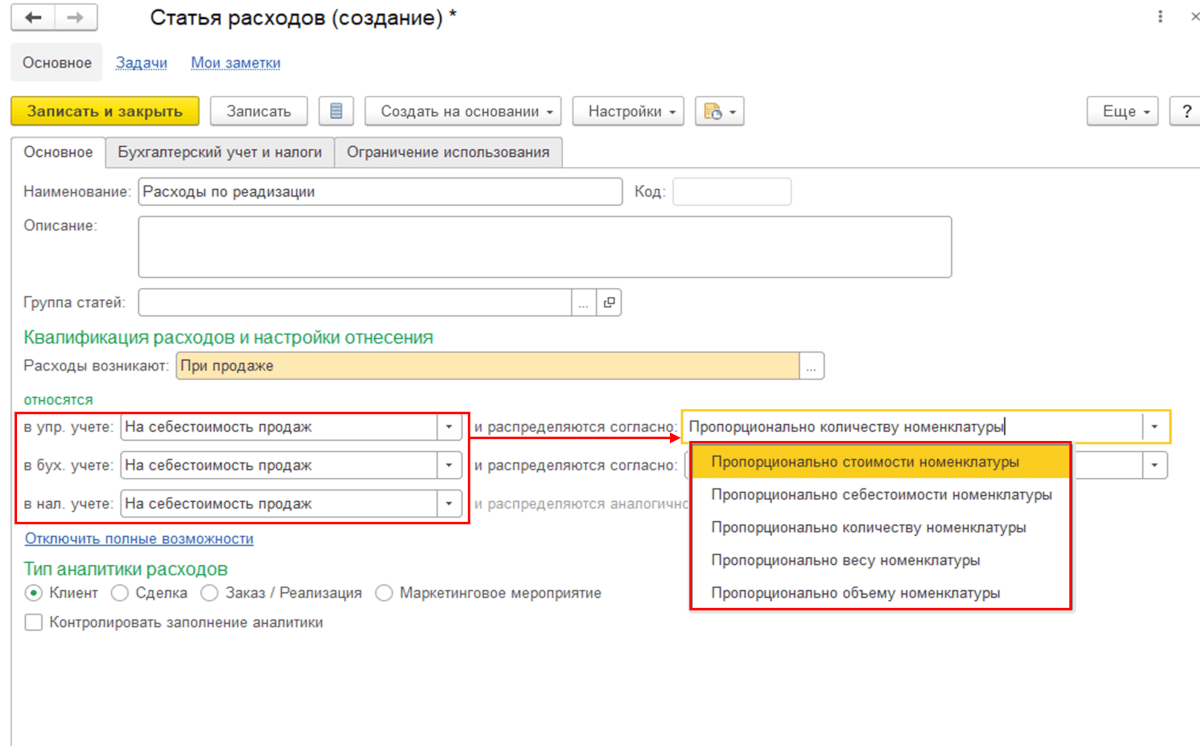This screenshot has width=1200, height=746.
Task: Open the Группа статей form icon
Action: 609,302
